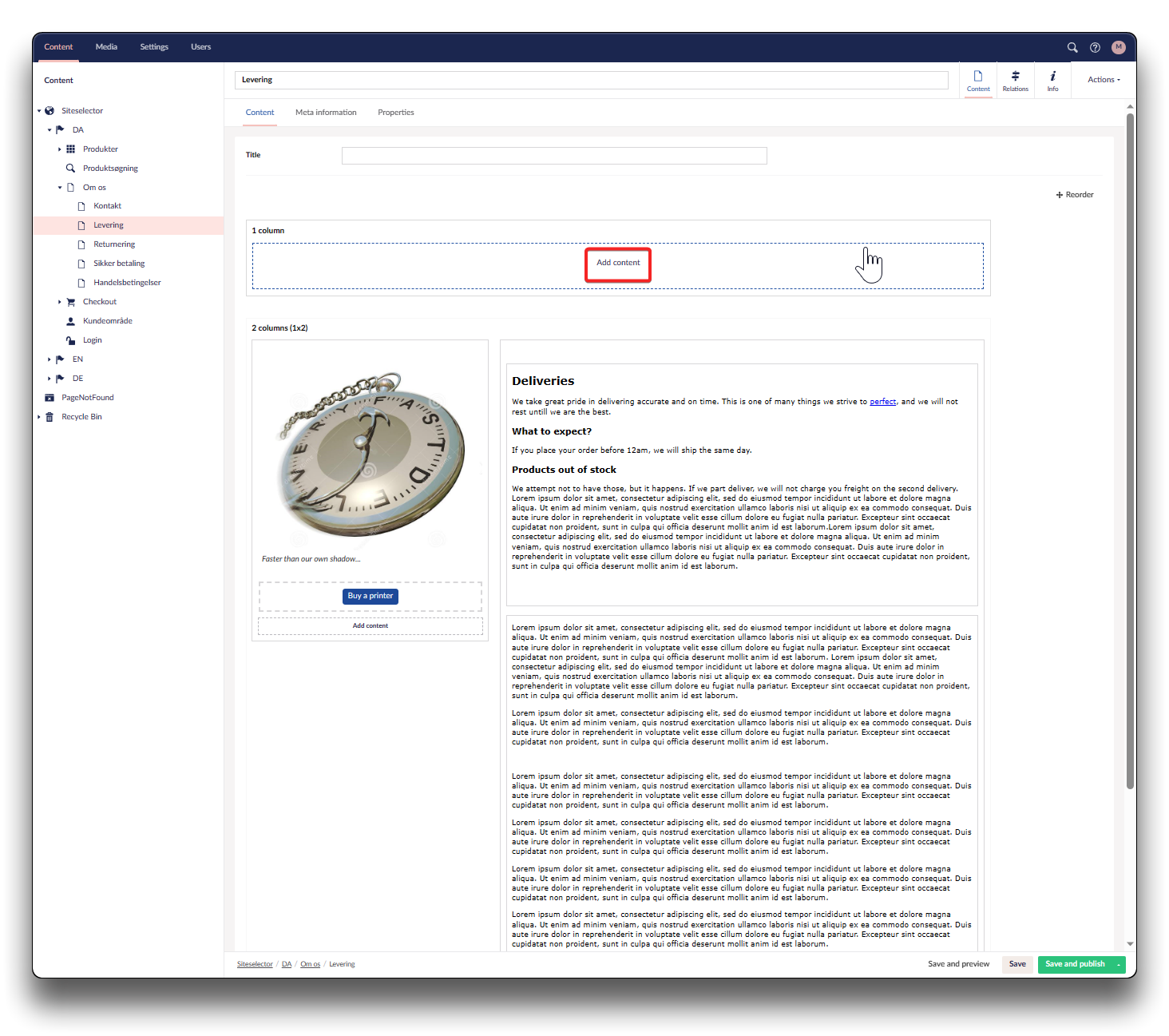The image size is (1169, 1036).
Task: Expand the Produkter tree node
Action: 59,149
